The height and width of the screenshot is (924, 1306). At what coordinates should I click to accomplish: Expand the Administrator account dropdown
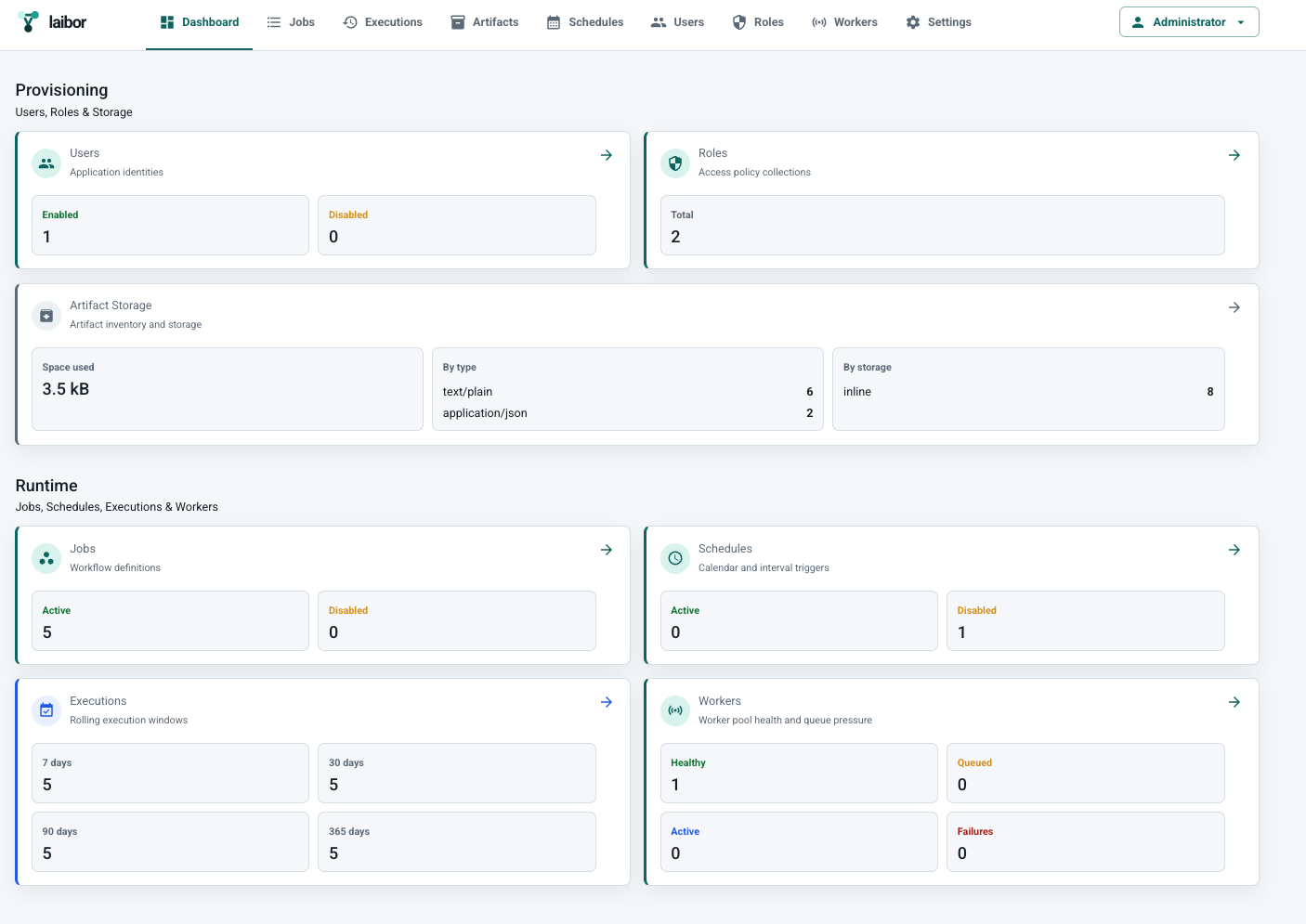pyautogui.click(x=1189, y=22)
